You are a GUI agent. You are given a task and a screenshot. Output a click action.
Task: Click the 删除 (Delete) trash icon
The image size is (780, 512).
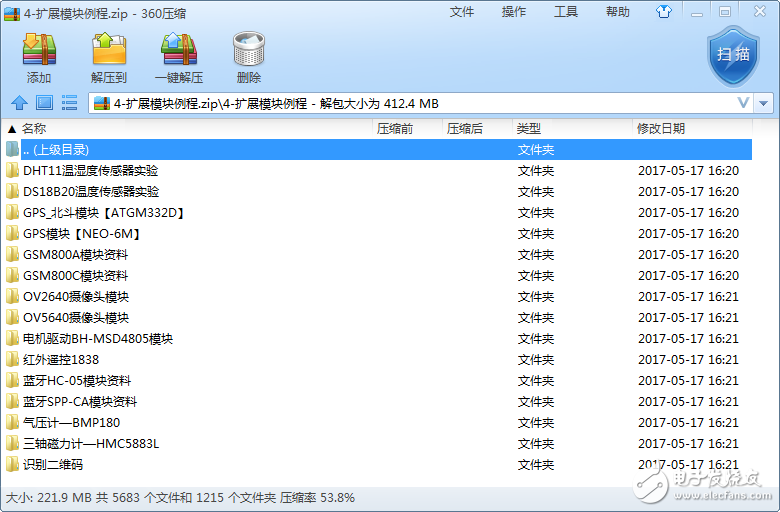[x=248, y=57]
